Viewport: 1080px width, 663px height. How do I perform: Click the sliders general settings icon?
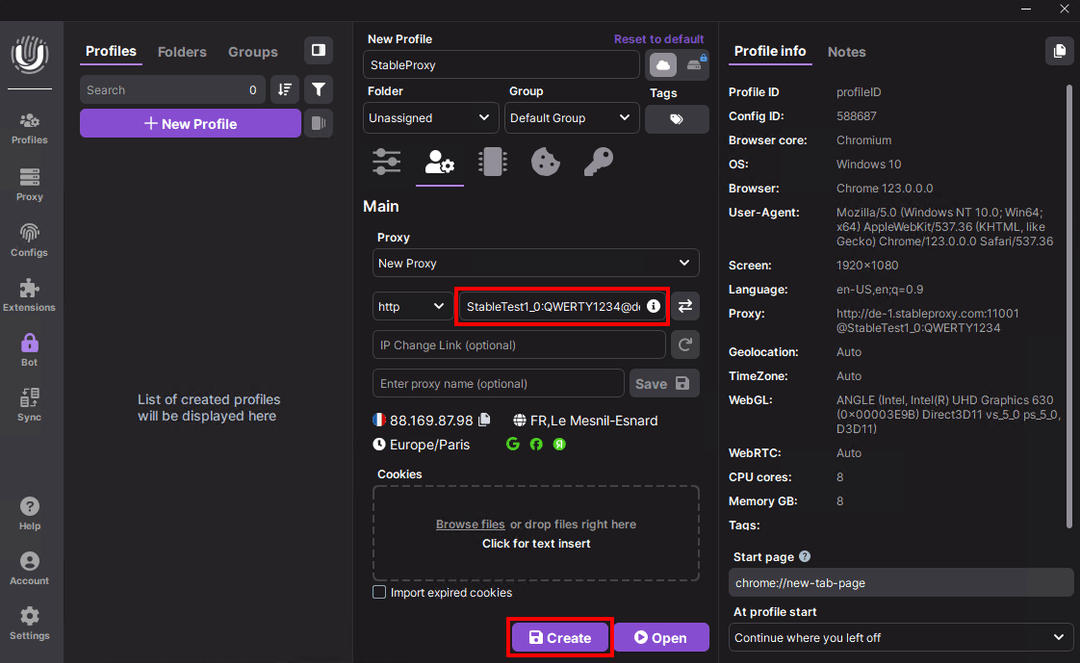[x=386, y=162]
